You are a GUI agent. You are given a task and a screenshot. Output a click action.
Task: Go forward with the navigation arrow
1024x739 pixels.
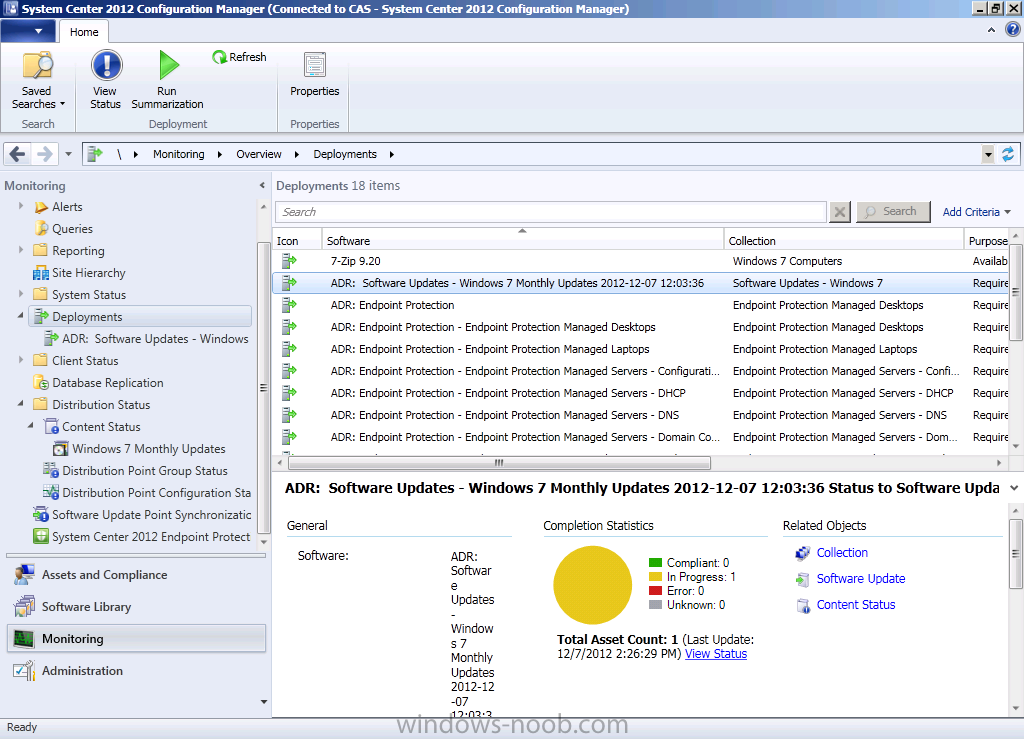[x=44, y=154]
